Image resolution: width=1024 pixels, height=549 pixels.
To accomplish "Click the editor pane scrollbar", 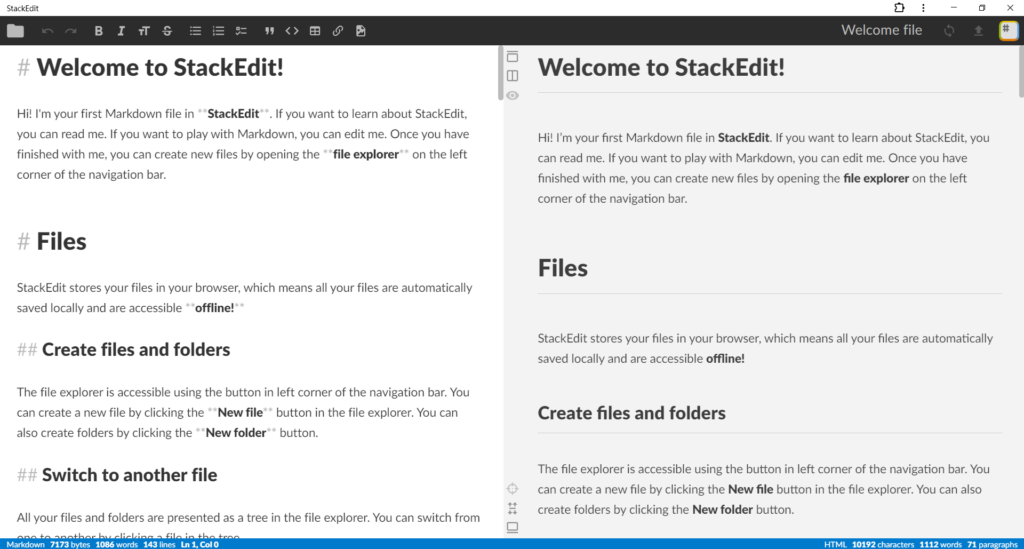I will pos(500,73).
